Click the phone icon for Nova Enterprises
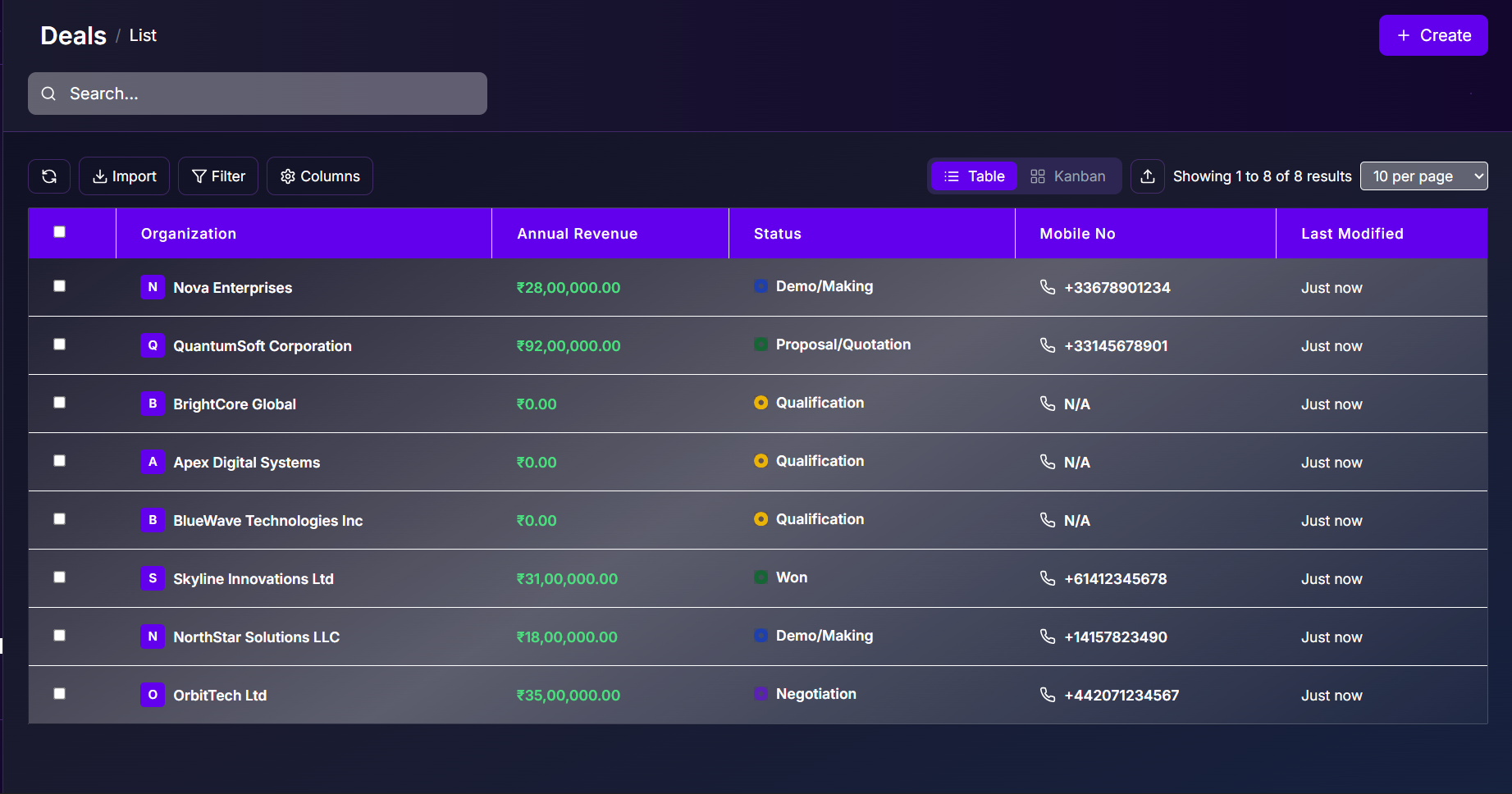 click(x=1048, y=287)
